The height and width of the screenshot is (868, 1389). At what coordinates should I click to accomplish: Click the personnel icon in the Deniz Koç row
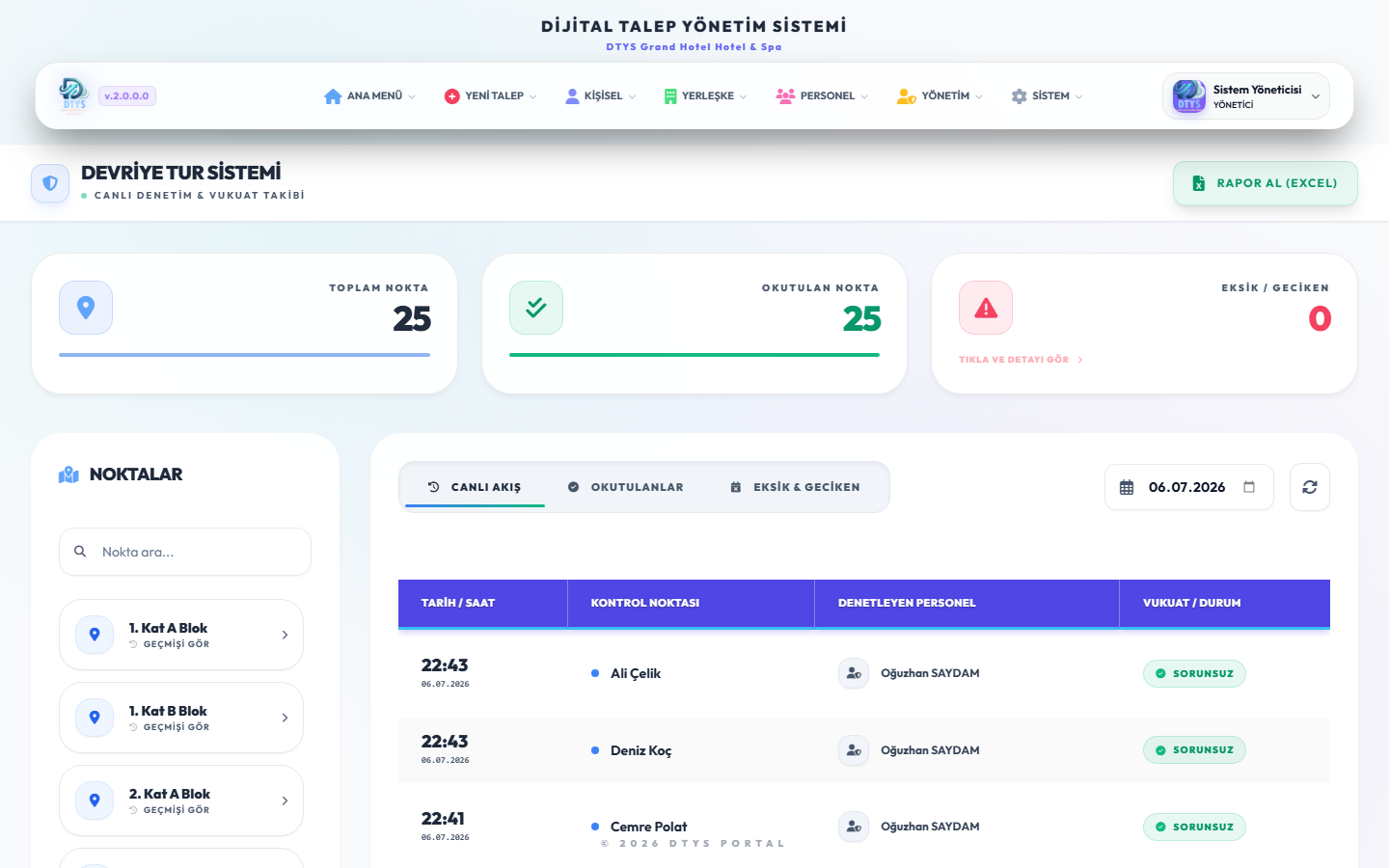point(854,750)
